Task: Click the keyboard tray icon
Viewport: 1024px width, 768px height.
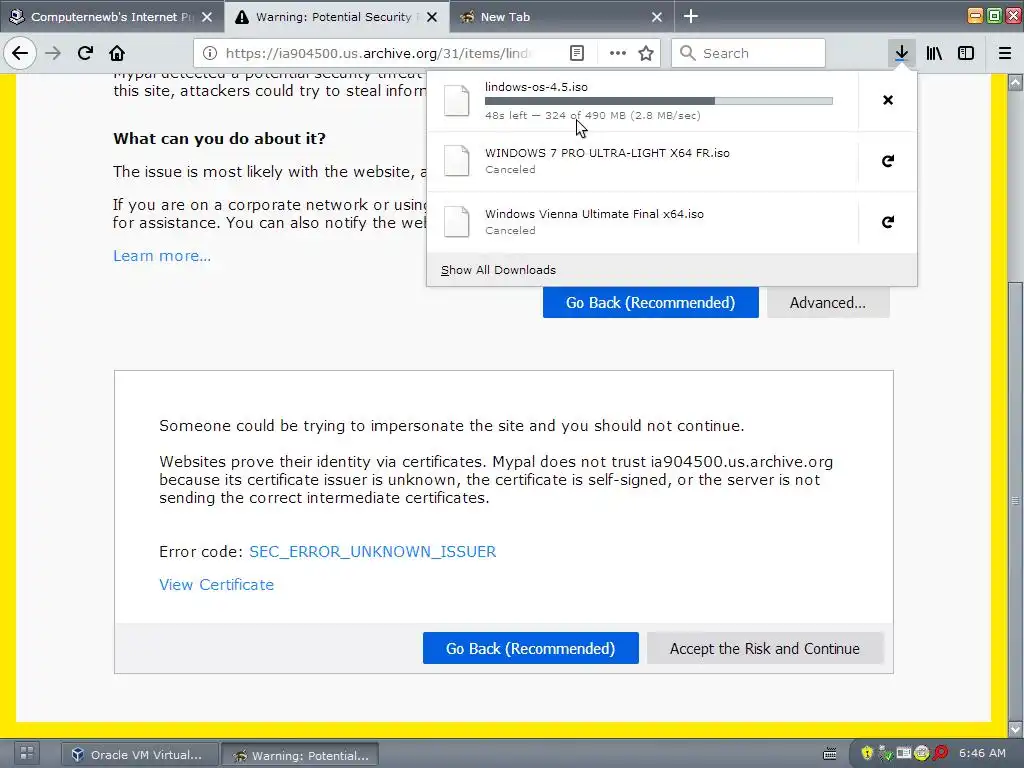Action: [x=829, y=754]
